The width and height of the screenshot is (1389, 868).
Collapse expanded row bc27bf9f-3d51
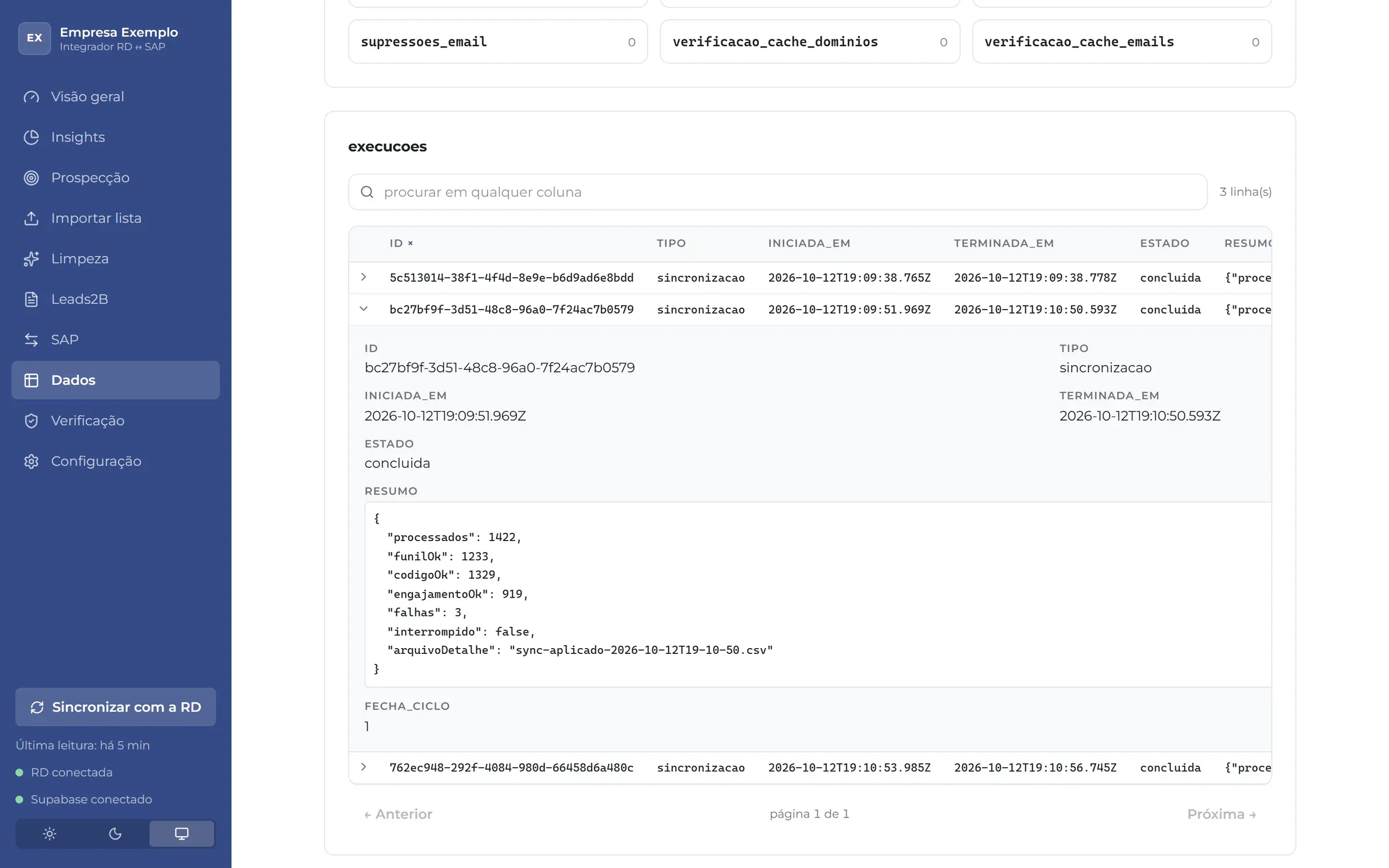(363, 309)
